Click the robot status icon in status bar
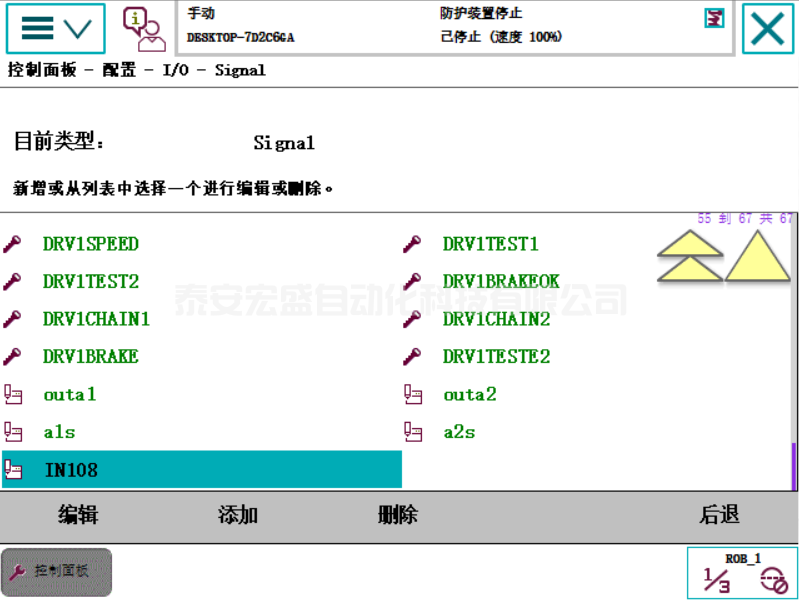Screen dimensions: 799x600 pyautogui.click(x=714, y=19)
